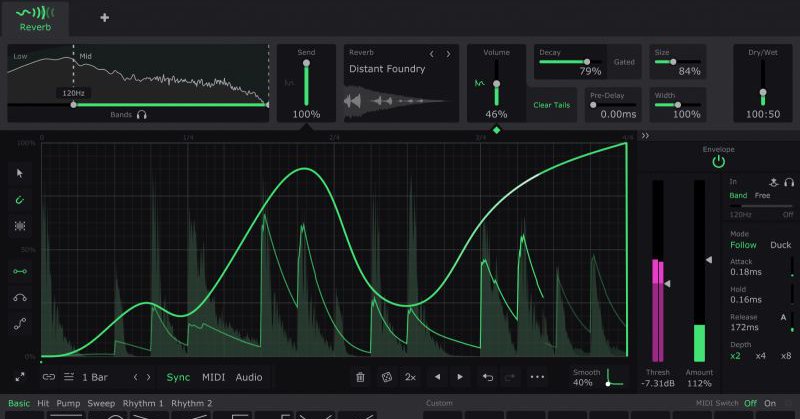The width and height of the screenshot is (800, 419).
Task: Click the sidechain input icon in Envelope
Action: pos(774,182)
